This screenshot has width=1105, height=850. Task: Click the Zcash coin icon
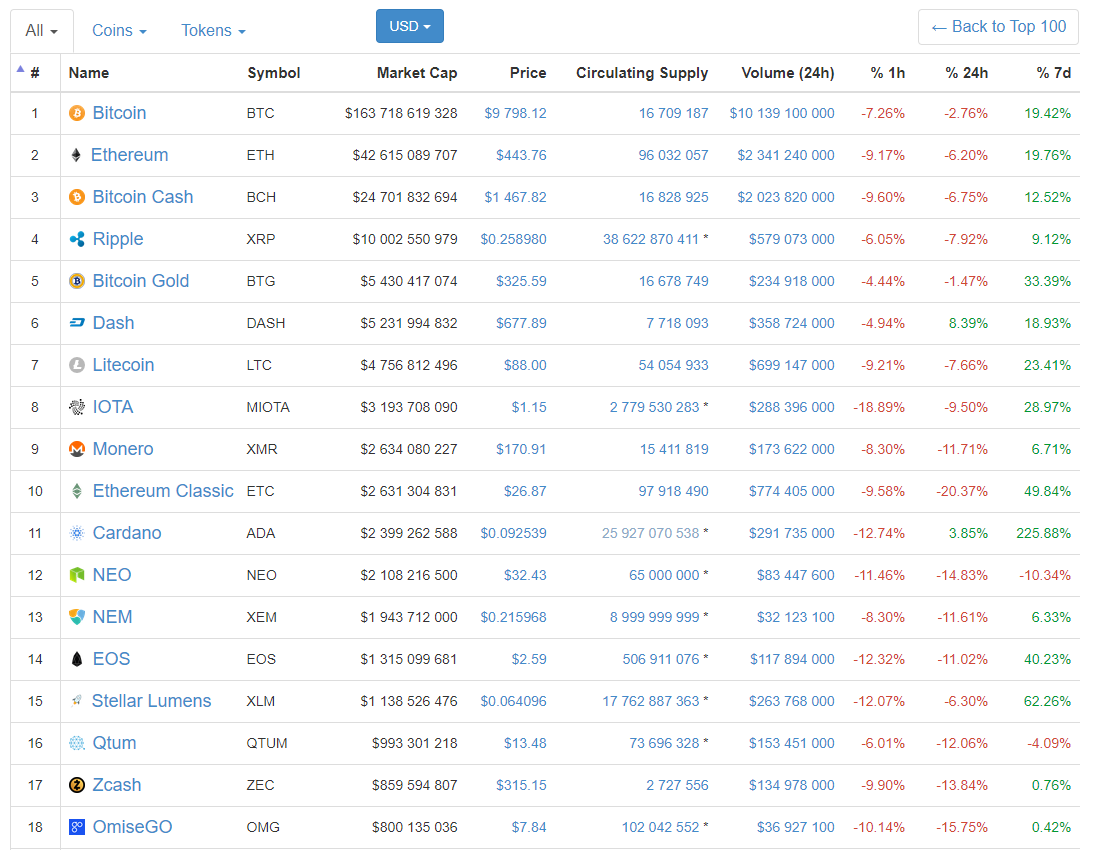click(77, 785)
